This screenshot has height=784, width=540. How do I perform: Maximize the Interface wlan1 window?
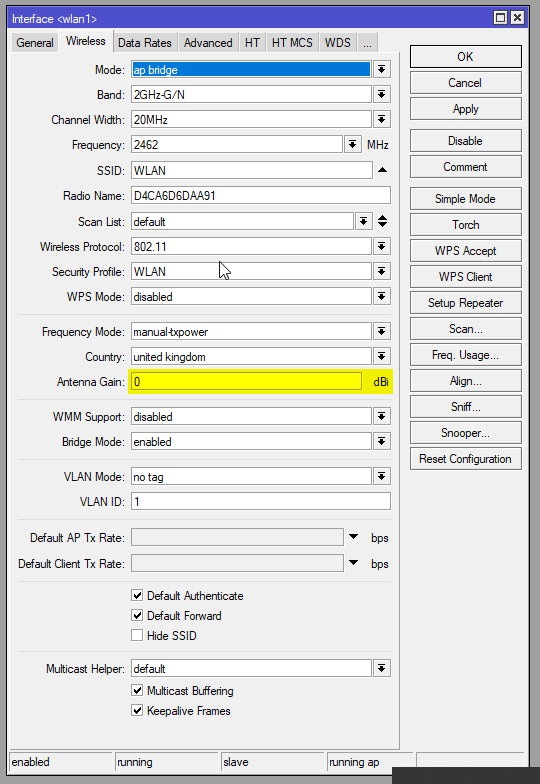pyautogui.click(x=500, y=18)
